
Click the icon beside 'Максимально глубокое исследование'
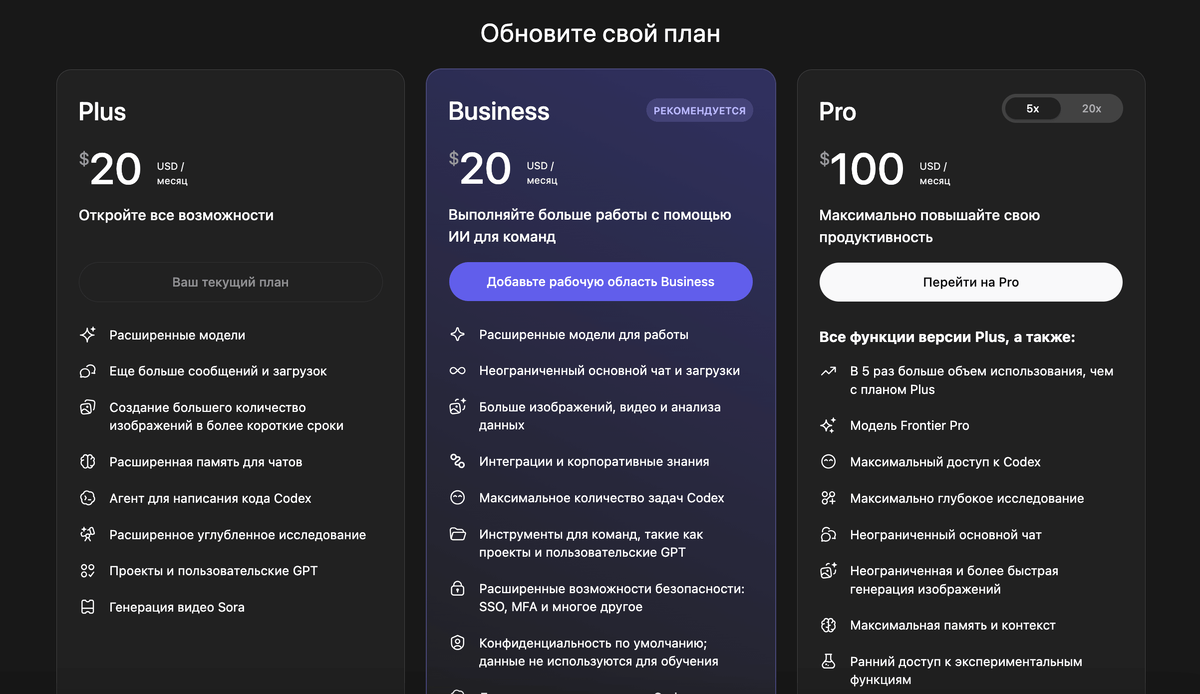828,498
